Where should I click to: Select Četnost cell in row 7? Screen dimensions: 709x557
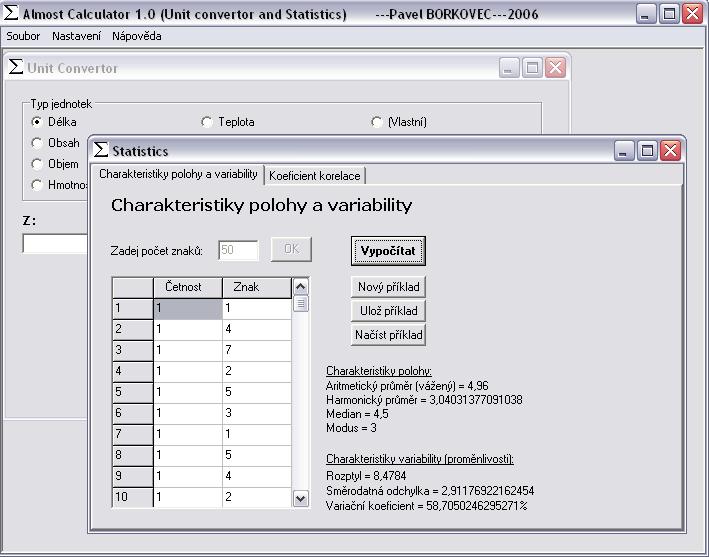click(188, 434)
